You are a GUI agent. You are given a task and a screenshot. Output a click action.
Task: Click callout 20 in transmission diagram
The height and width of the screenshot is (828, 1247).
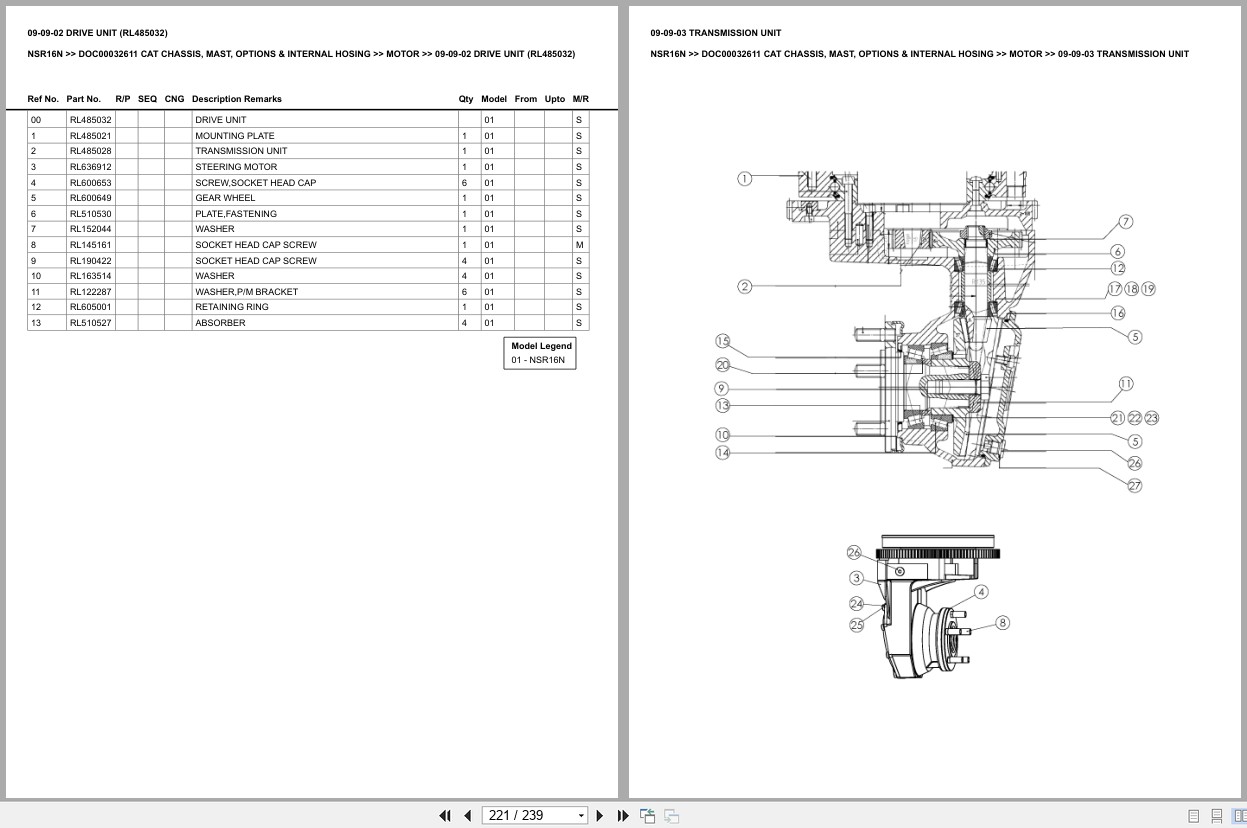point(722,366)
